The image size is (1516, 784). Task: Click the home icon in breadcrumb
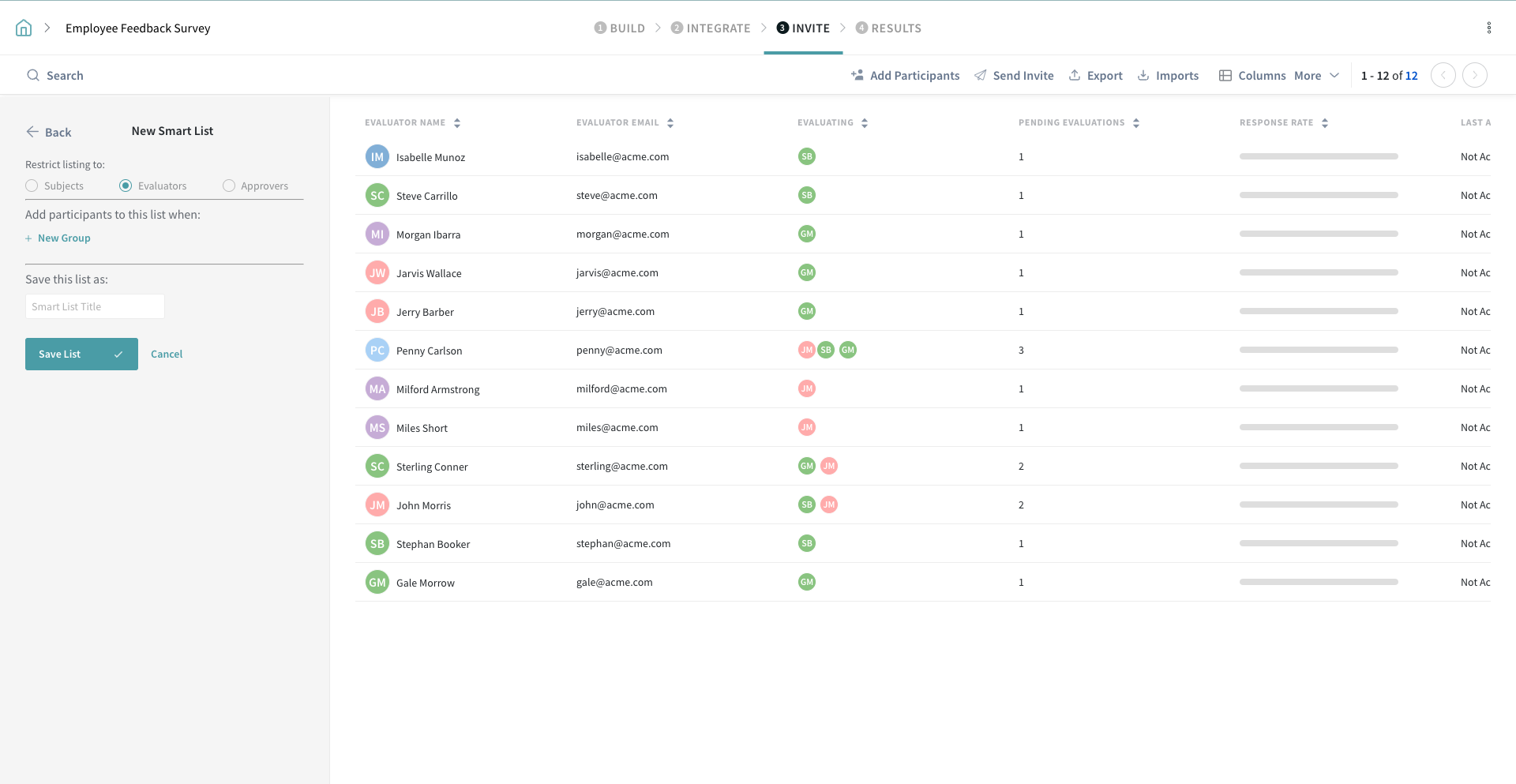point(24,28)
